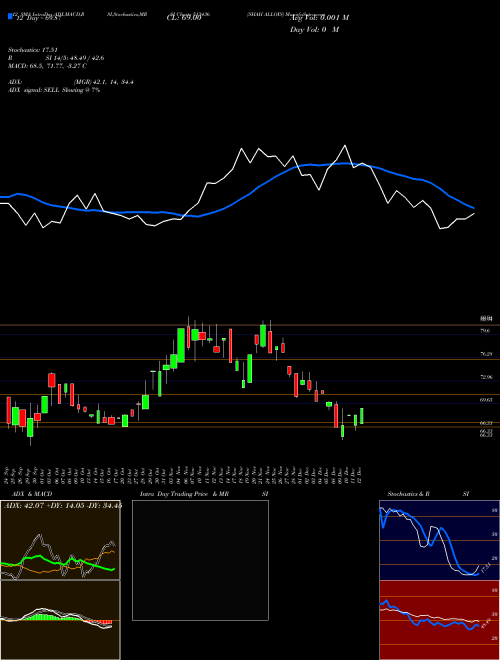
Task: Select the ADX (MGR) 42.1, 14, 34.4 values
Action: [104, 82]
